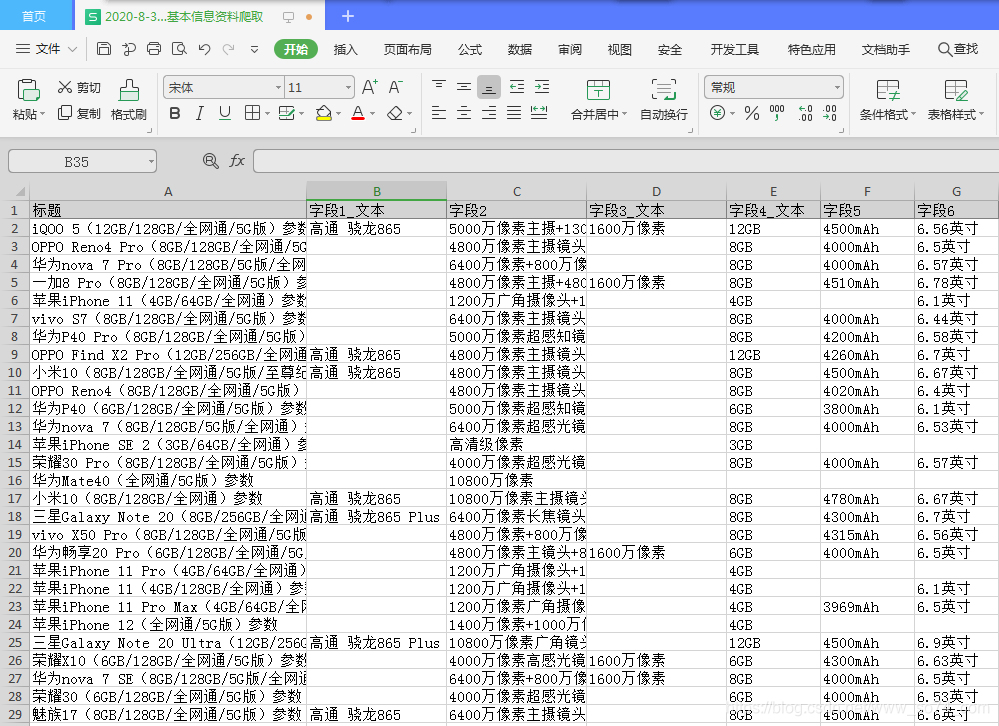Click the fill color bucket
The height and width of the screenshot is (726, 999).
(x=324, y=113)
